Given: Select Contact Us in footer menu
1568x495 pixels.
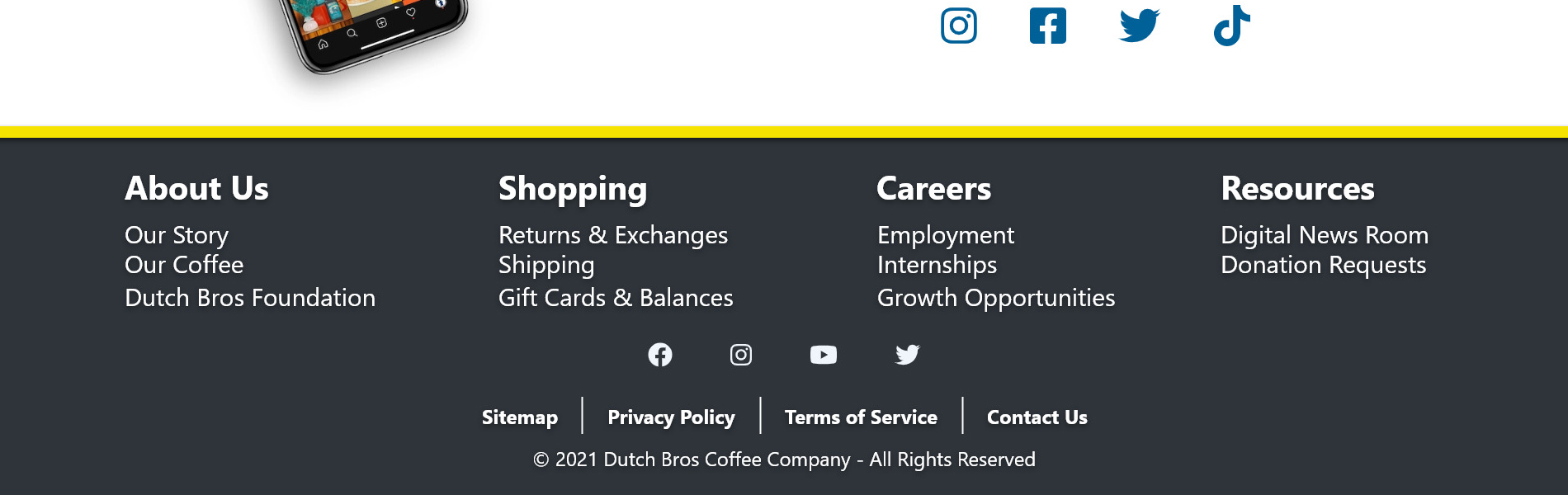Looking at the screenshot, I should tap(1037, 417).
